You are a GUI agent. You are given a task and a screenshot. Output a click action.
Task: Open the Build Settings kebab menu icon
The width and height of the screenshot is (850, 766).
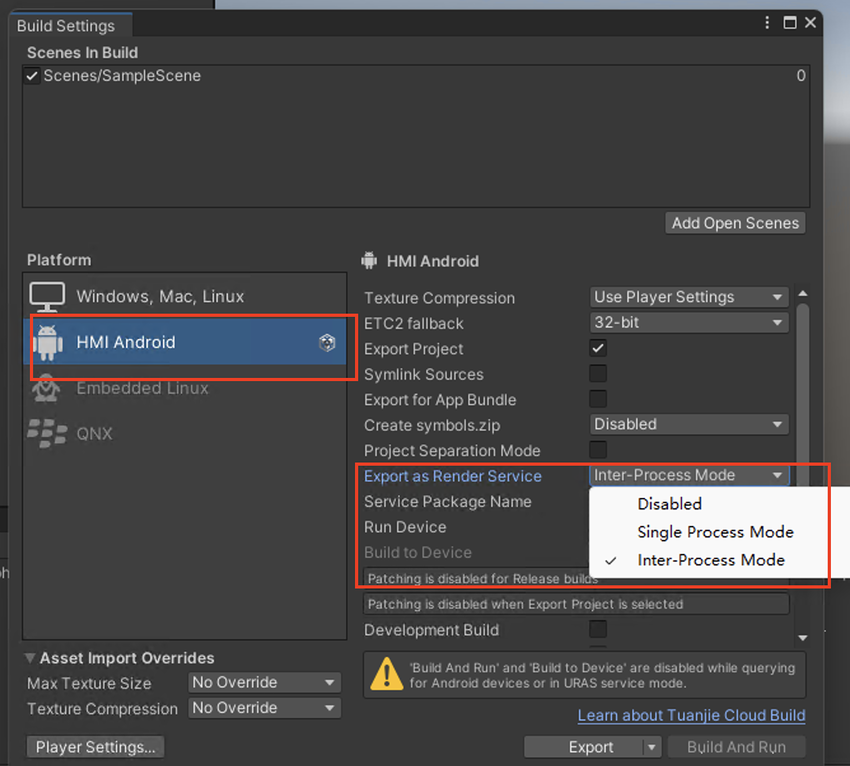(x=768, y=23)
